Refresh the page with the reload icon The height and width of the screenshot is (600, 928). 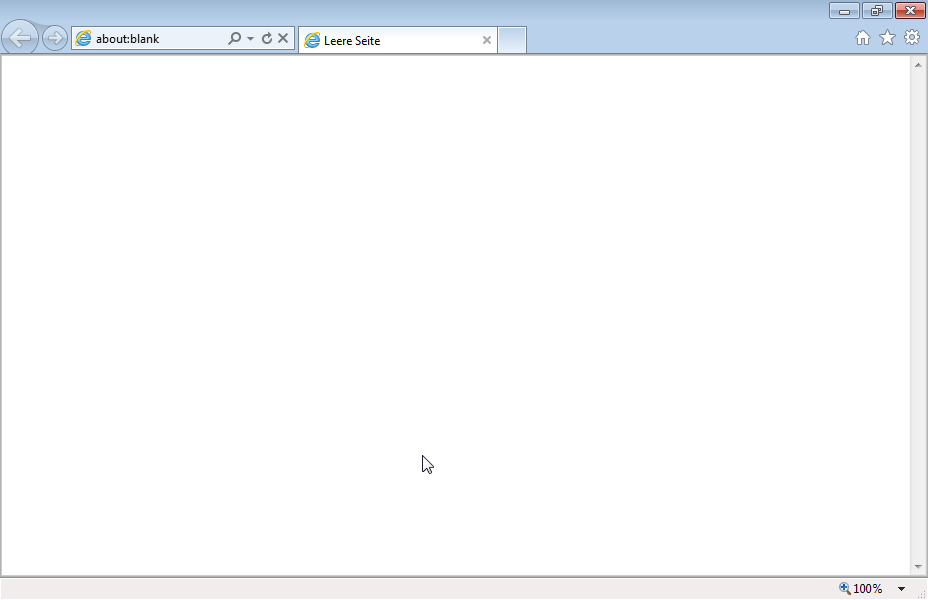[267, 38]
